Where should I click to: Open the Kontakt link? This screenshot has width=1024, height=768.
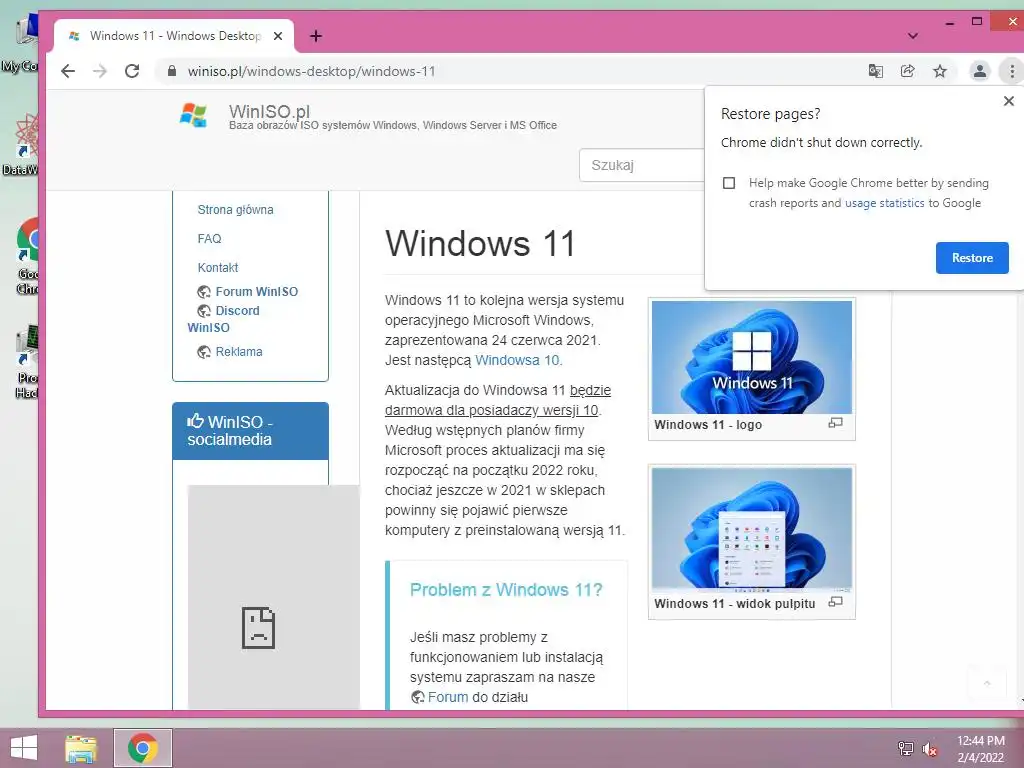tap(217, 267)
